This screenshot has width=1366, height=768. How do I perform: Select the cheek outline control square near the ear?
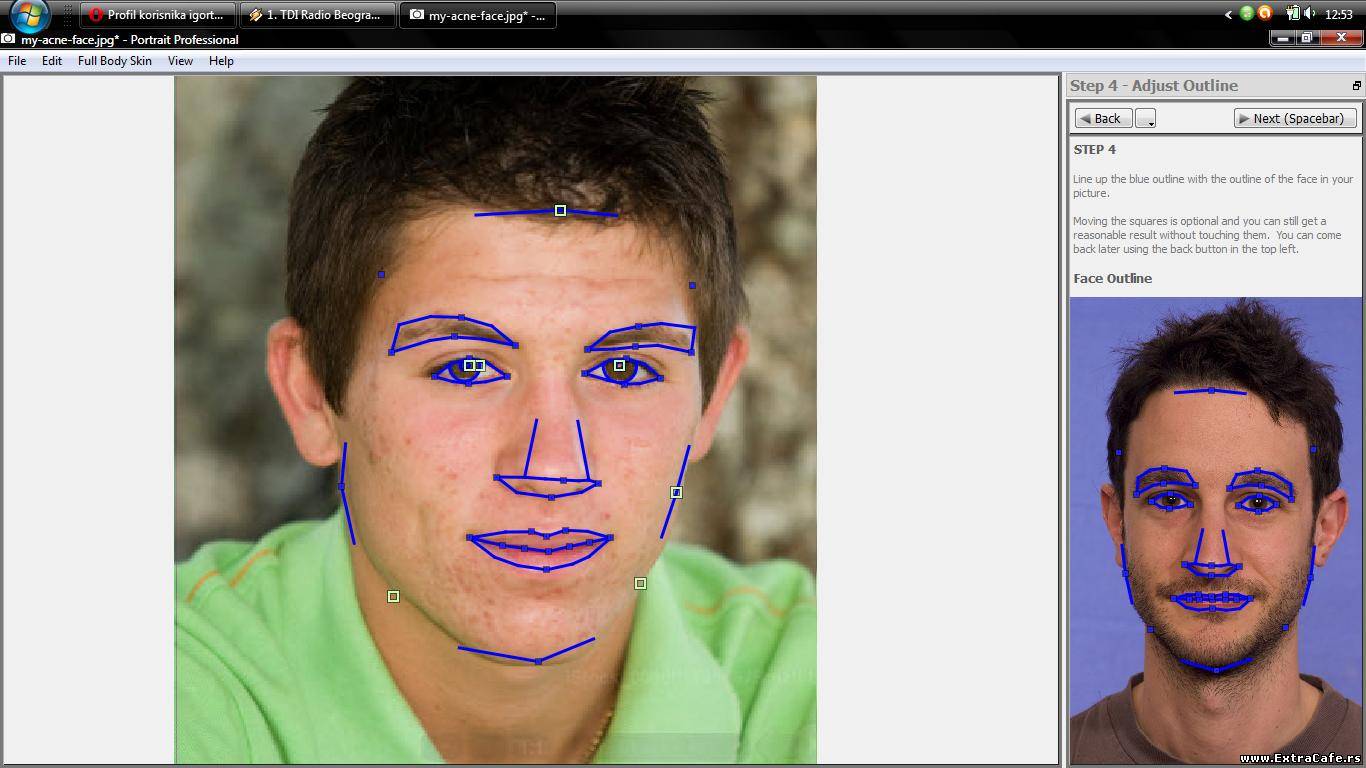click(676, 492)
